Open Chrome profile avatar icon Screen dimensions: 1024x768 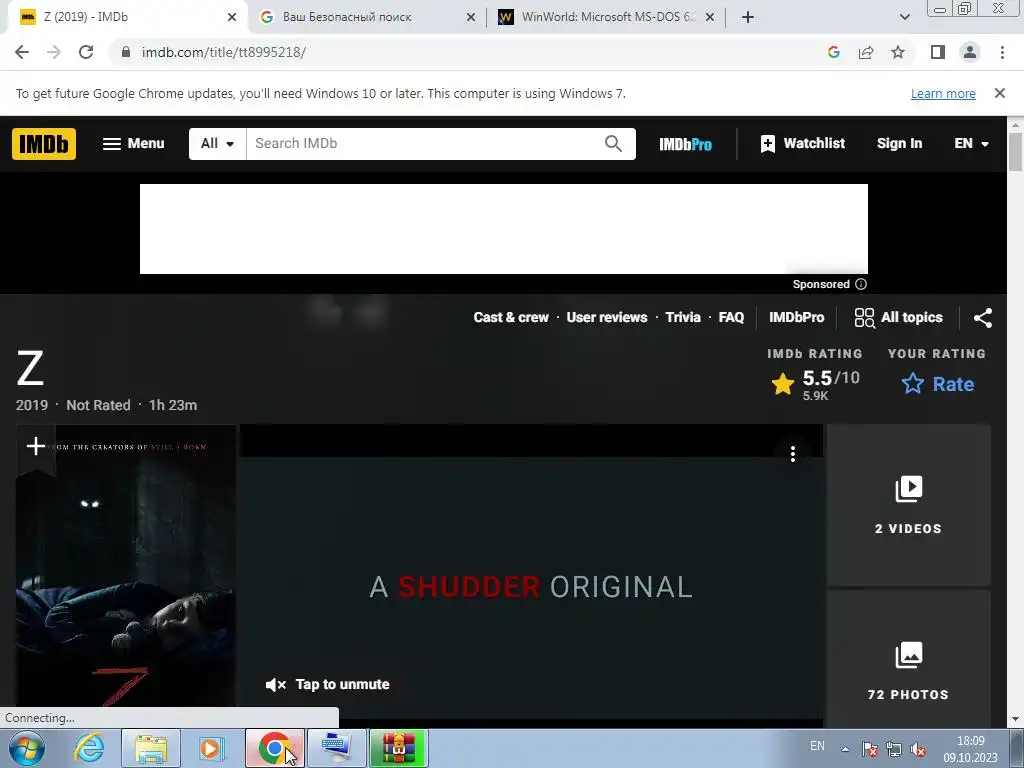point(970,52)
